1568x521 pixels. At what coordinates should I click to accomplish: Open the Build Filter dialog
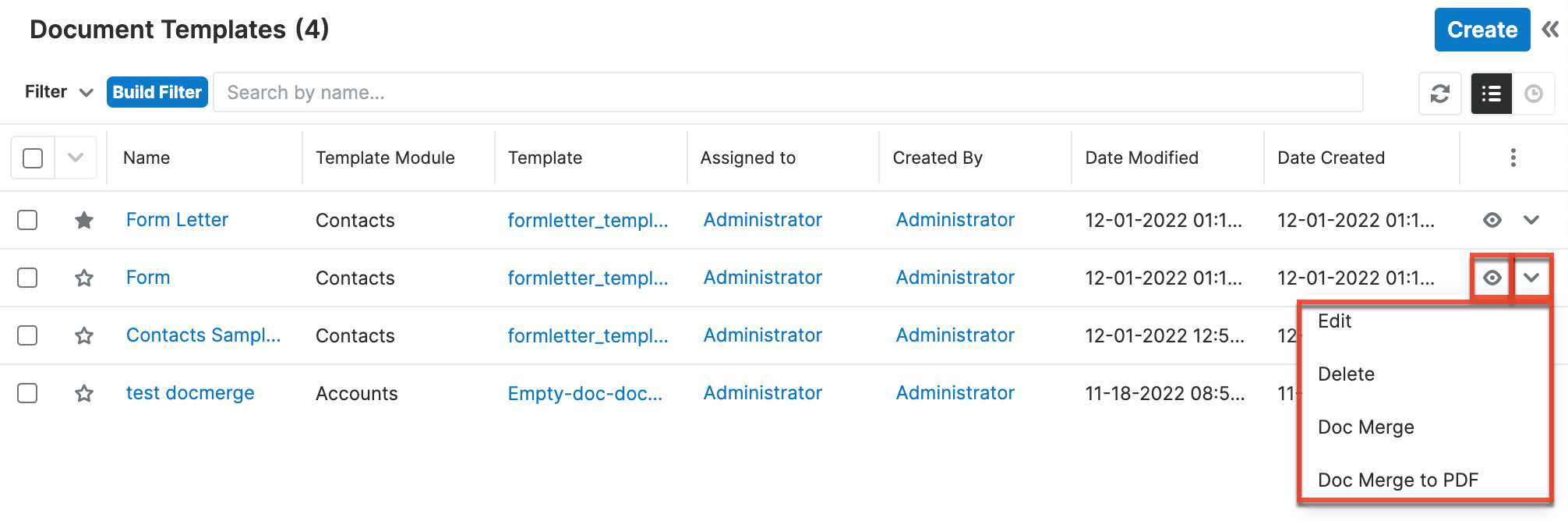[x=157, y=91]
